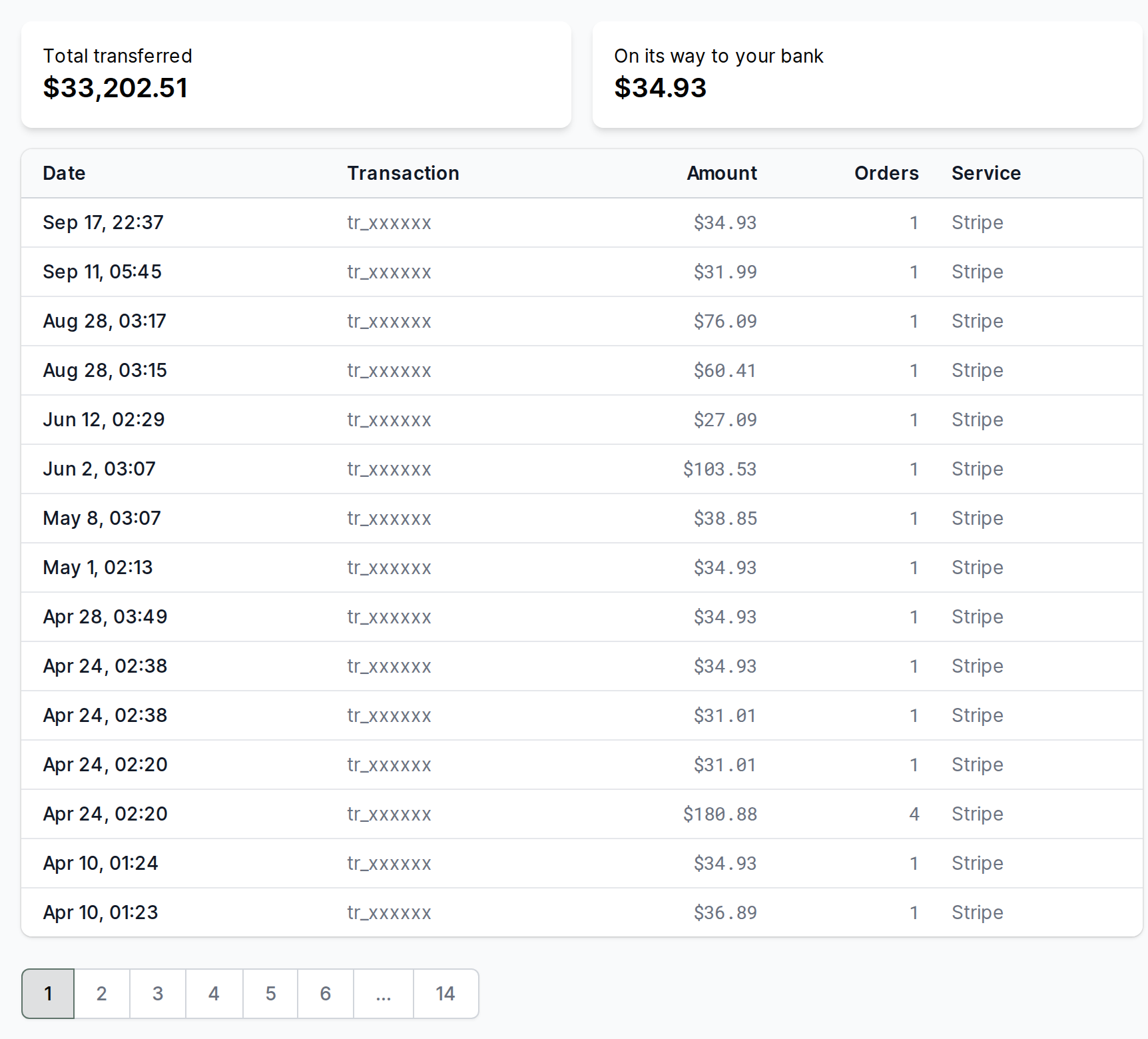Click transaction ID in the Apr 28 row
The height and width of the screenshot is (1039, 1148).
click(389, 617)
